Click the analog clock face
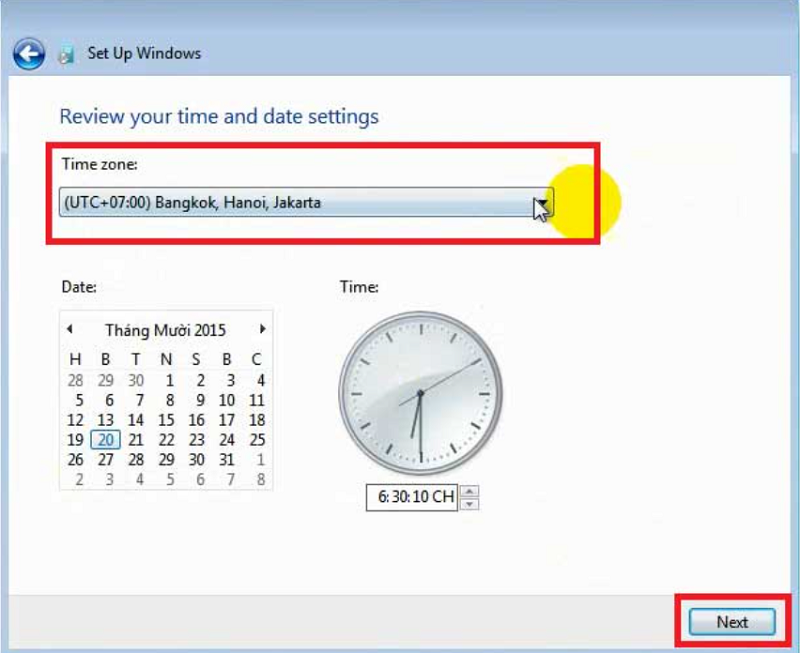 tap(420, 393)
